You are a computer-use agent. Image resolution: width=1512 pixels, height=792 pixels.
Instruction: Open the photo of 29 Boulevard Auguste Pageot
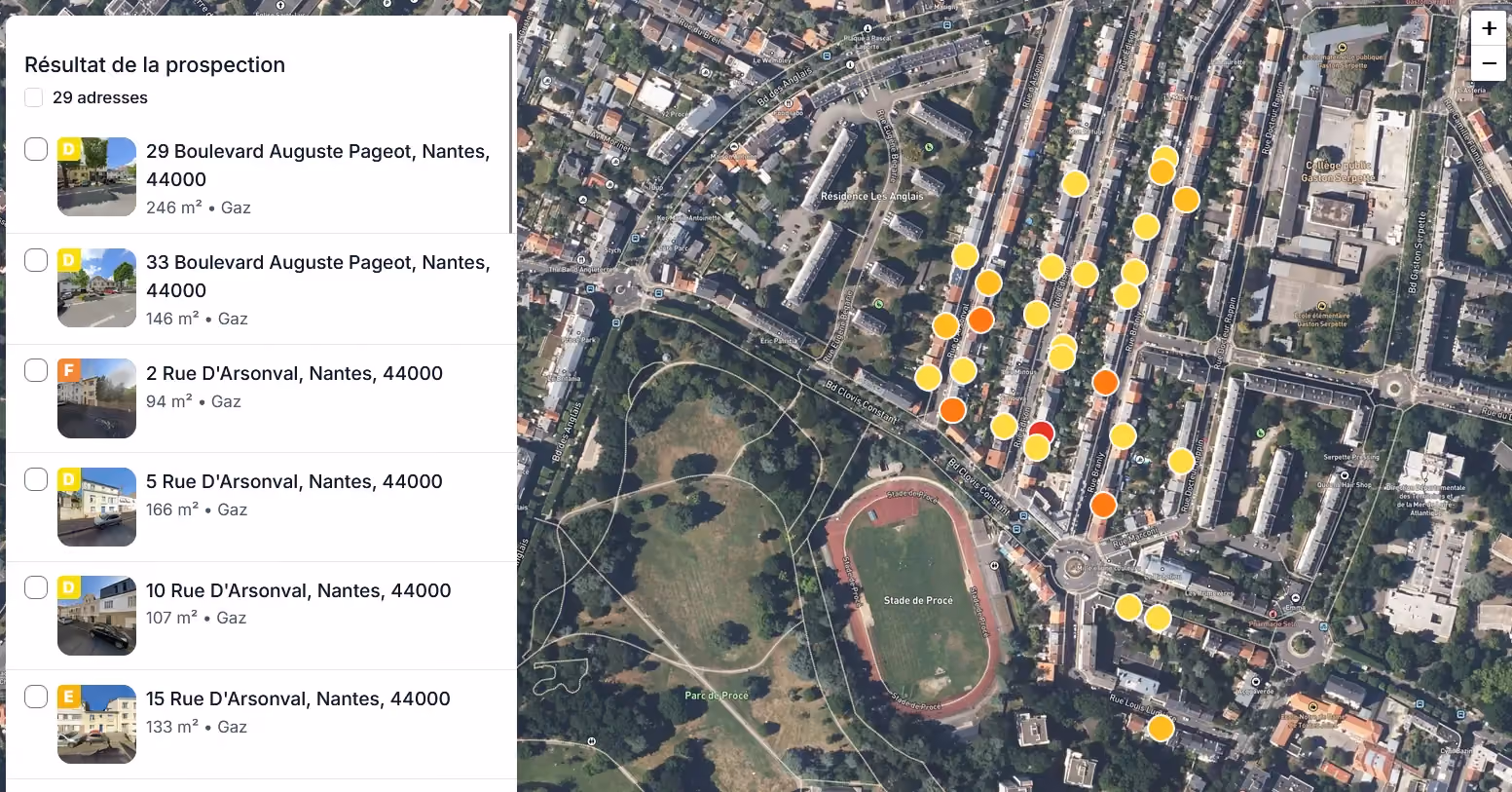tap(96, 176)
